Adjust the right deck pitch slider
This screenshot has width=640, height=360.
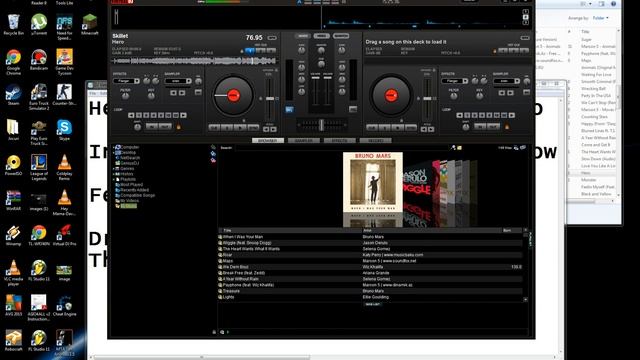point(427,98)
